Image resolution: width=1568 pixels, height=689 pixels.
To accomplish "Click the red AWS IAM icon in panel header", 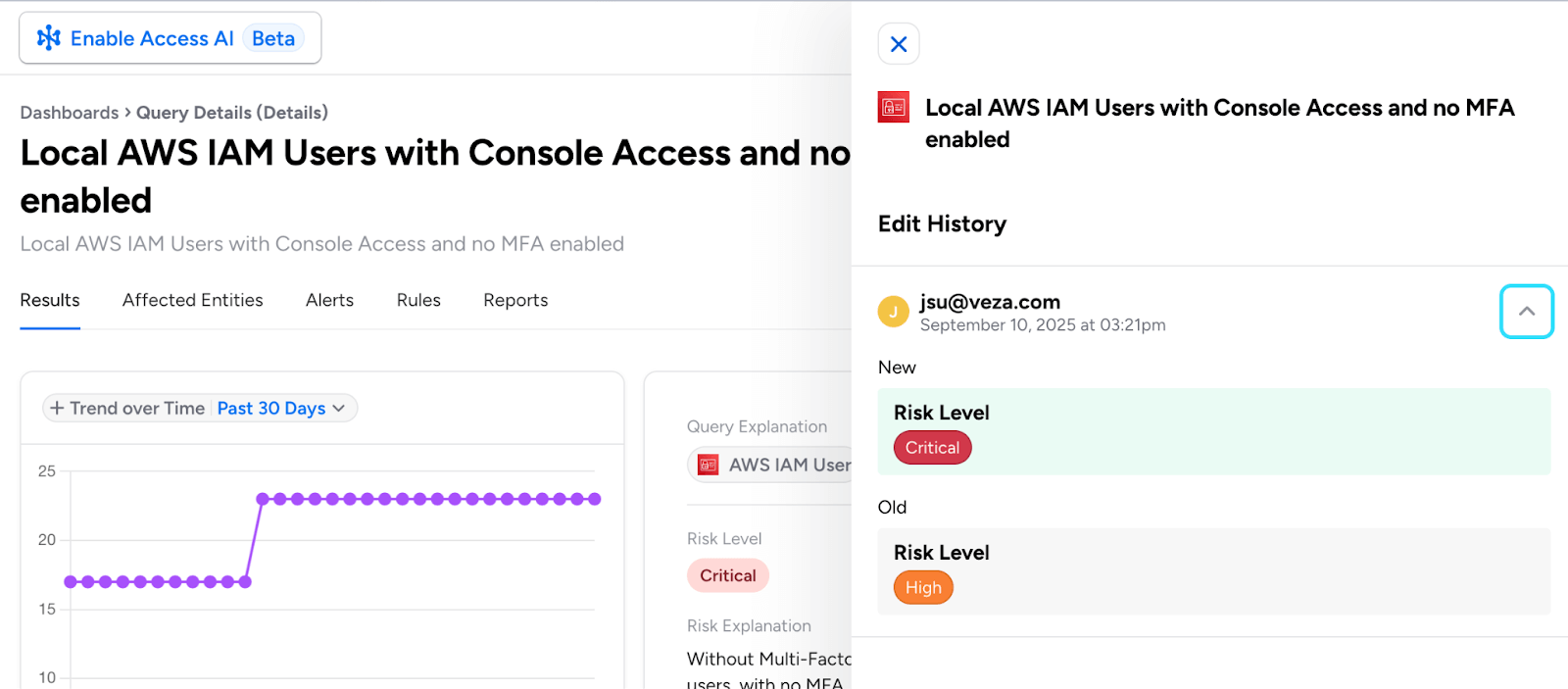I will coord(893,107).
